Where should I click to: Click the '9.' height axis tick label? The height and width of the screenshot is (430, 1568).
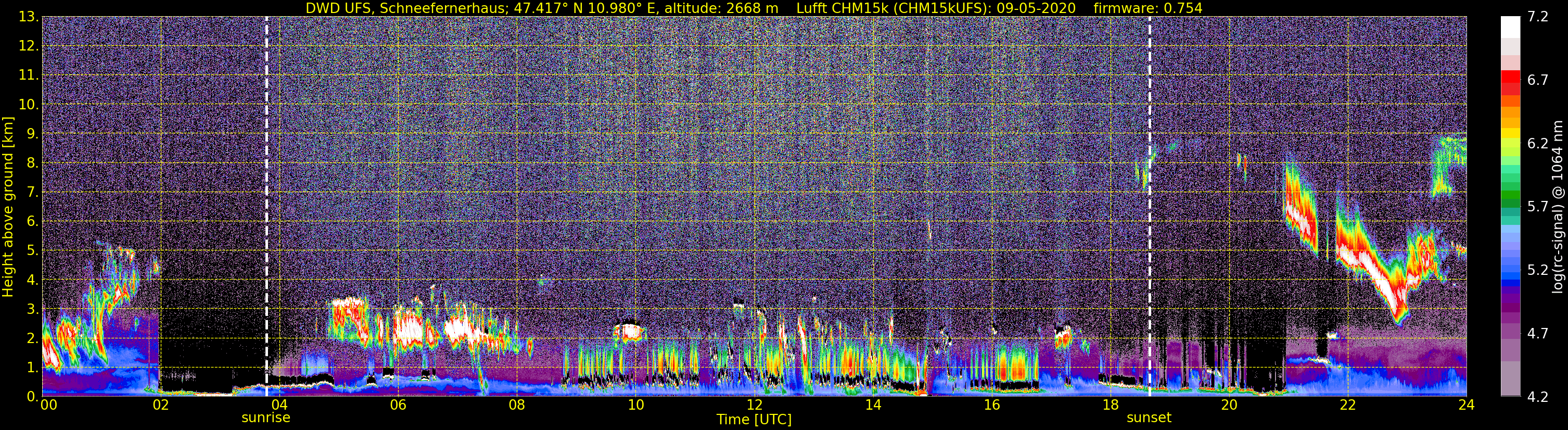pyautogui.click(x=33, y=133)
